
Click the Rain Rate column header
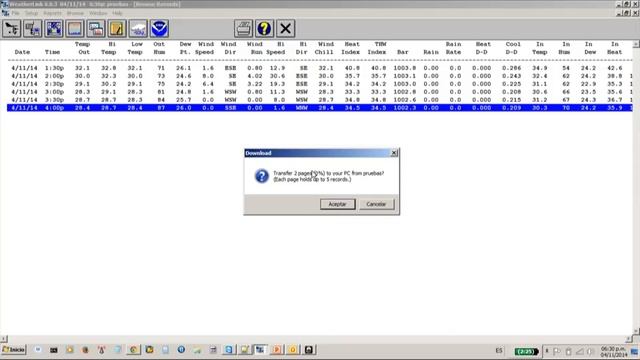pos(453,48)
